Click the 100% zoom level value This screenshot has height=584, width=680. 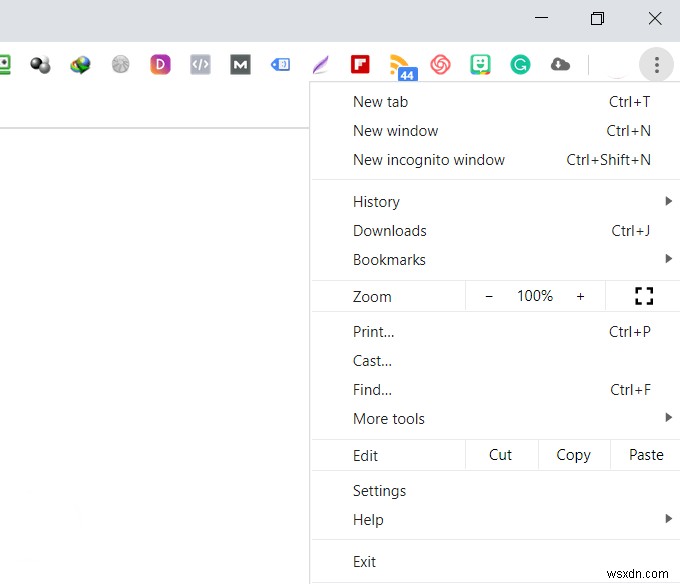point(535,296)
